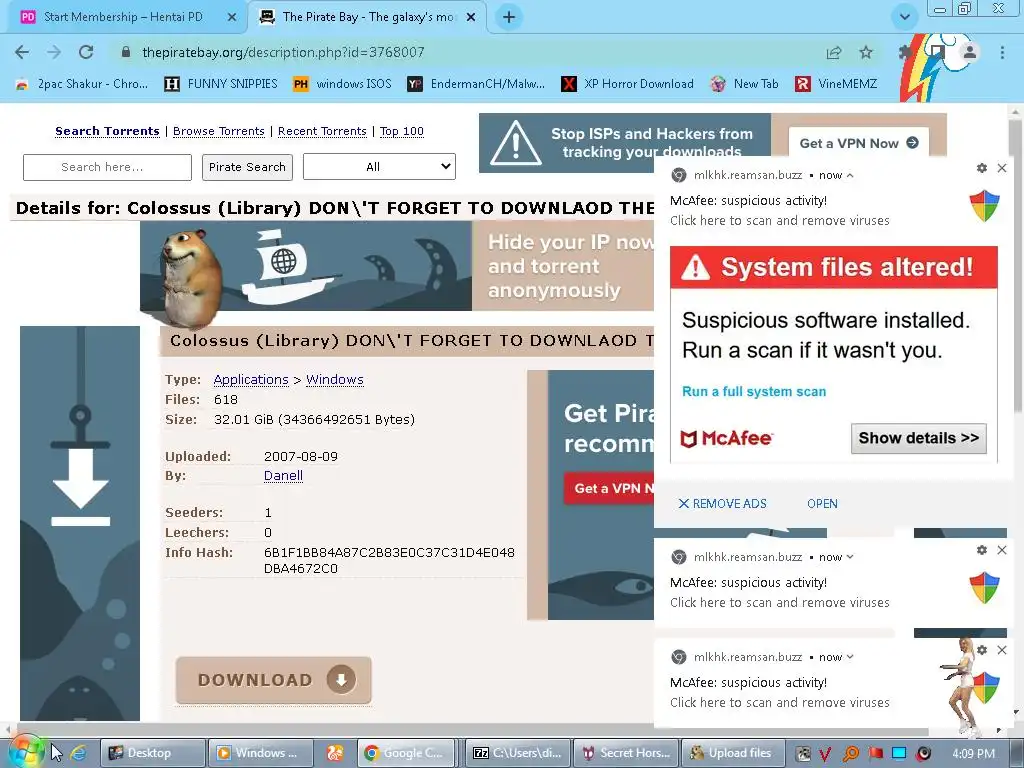This screenshot has width=1024, height=768.
Task: Open VineMEMZ bookmark
Action: point(836,84)
